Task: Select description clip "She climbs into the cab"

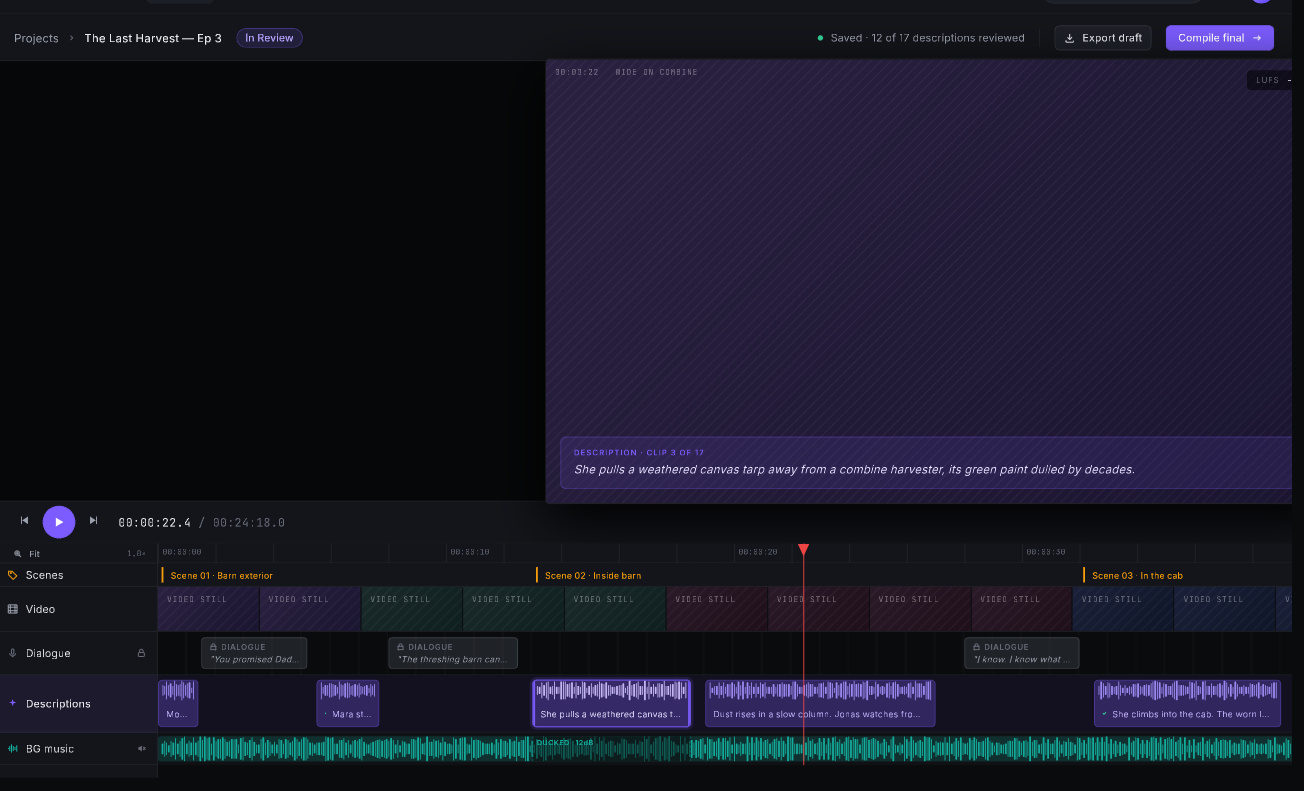Action: click(x=1187, y=703)
